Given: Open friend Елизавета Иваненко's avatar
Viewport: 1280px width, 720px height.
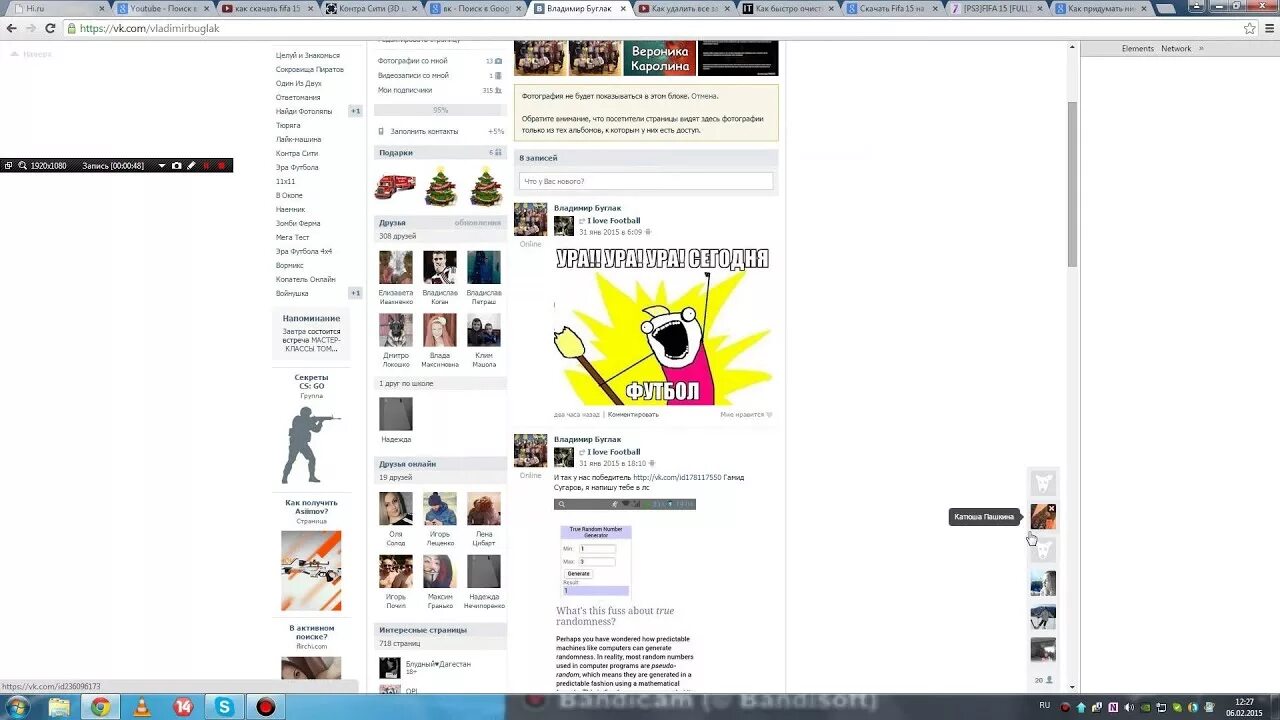Looking at the screenshot, I should point(396,267).
